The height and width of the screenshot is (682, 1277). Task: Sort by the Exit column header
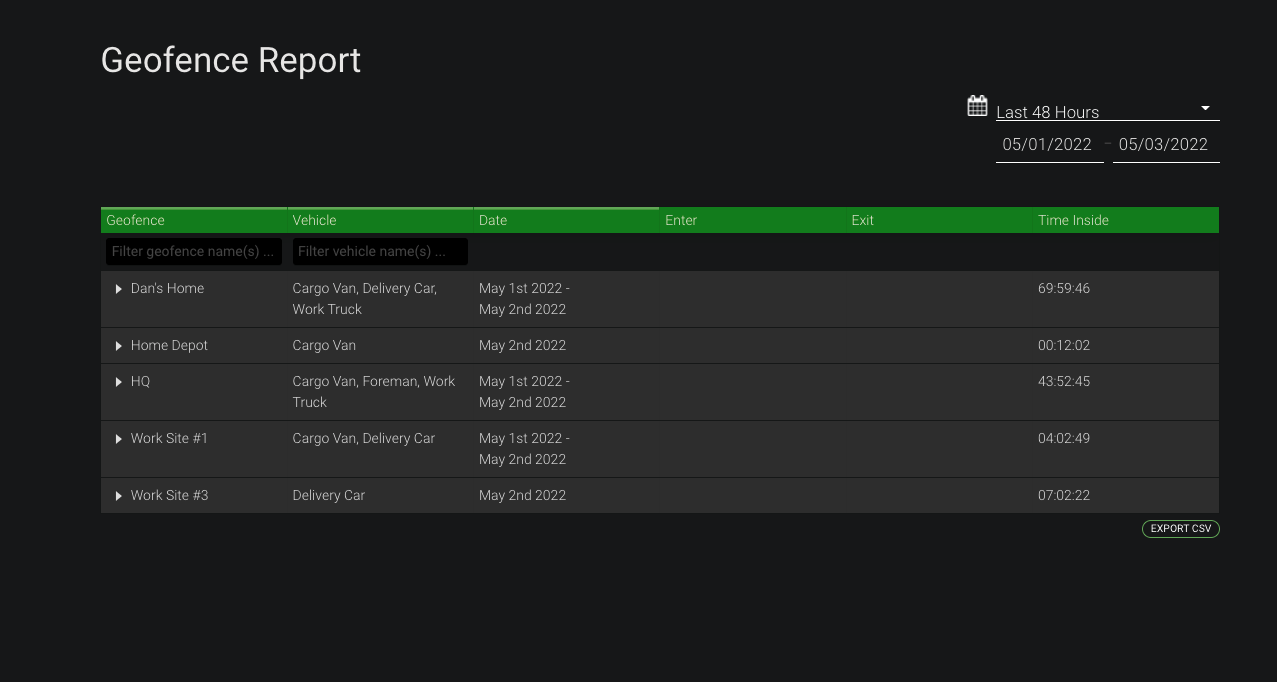[x=939, y=220]
